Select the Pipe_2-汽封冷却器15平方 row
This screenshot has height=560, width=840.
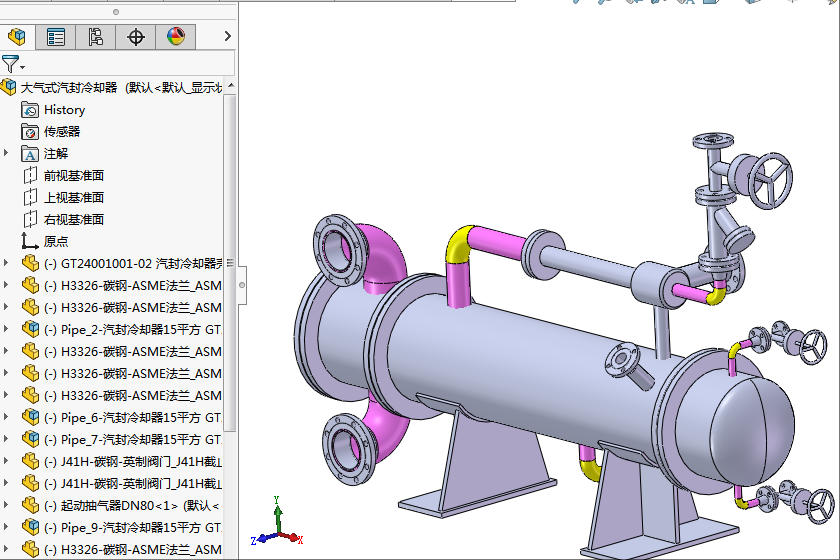(x=133, y=330)
